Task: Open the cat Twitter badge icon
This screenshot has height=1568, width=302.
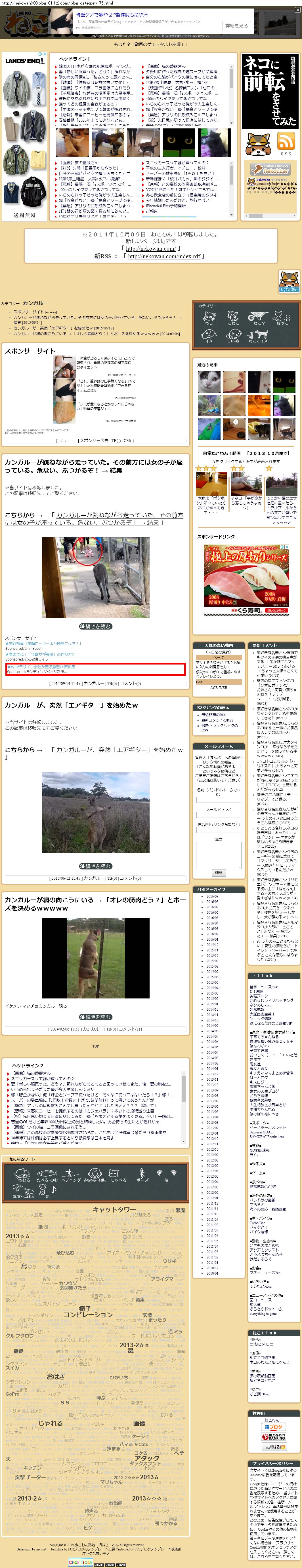Action: tap(289, 282)
